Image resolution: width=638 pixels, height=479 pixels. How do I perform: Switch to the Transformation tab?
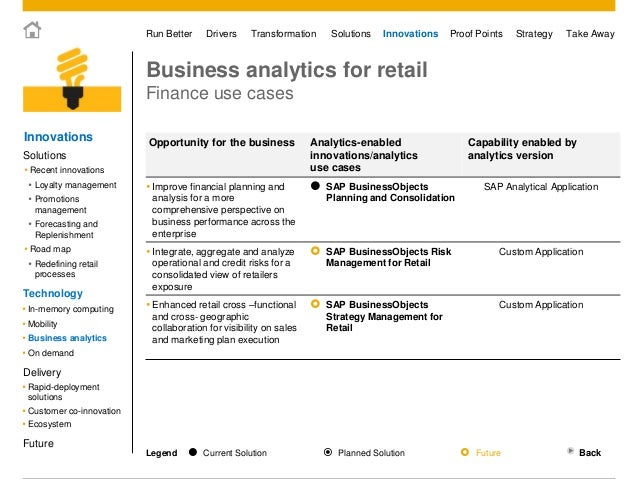(x=284, y=34)
